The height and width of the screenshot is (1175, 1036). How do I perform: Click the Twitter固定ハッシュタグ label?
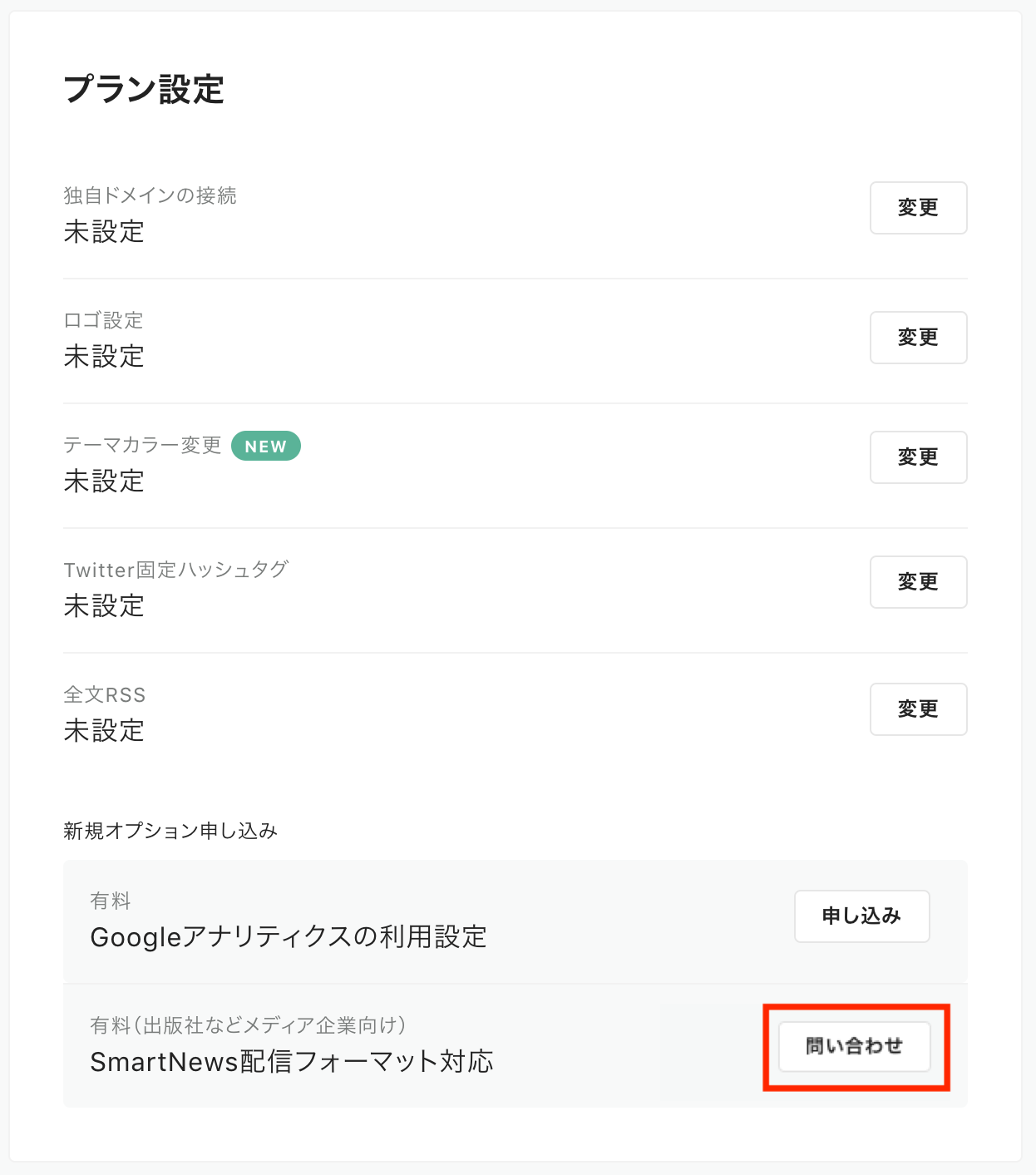(x=176, y=570)
